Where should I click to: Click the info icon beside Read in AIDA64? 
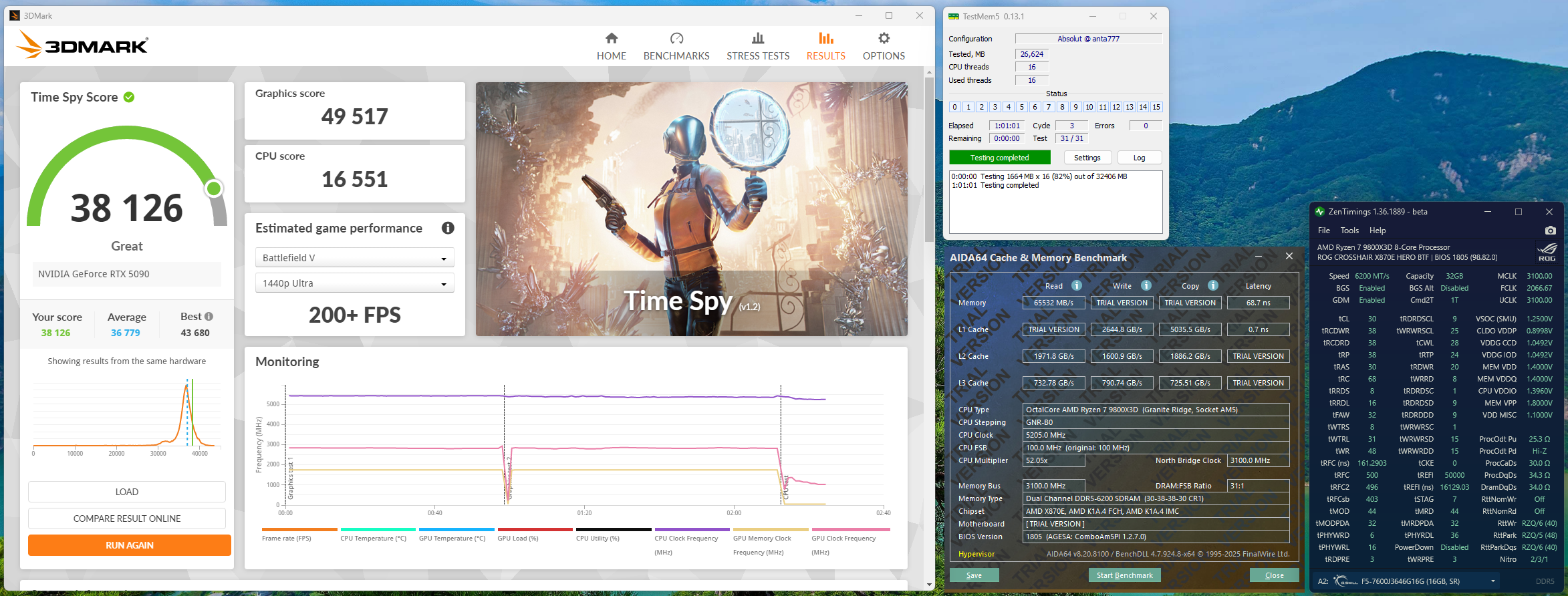coord(1077,285)
